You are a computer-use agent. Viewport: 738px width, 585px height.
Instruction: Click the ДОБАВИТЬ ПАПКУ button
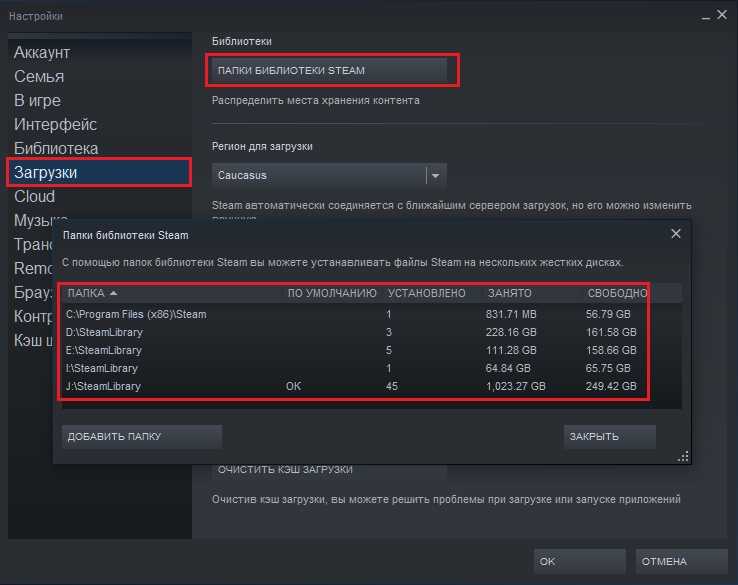pyautogui.click(x=142, y=437)
